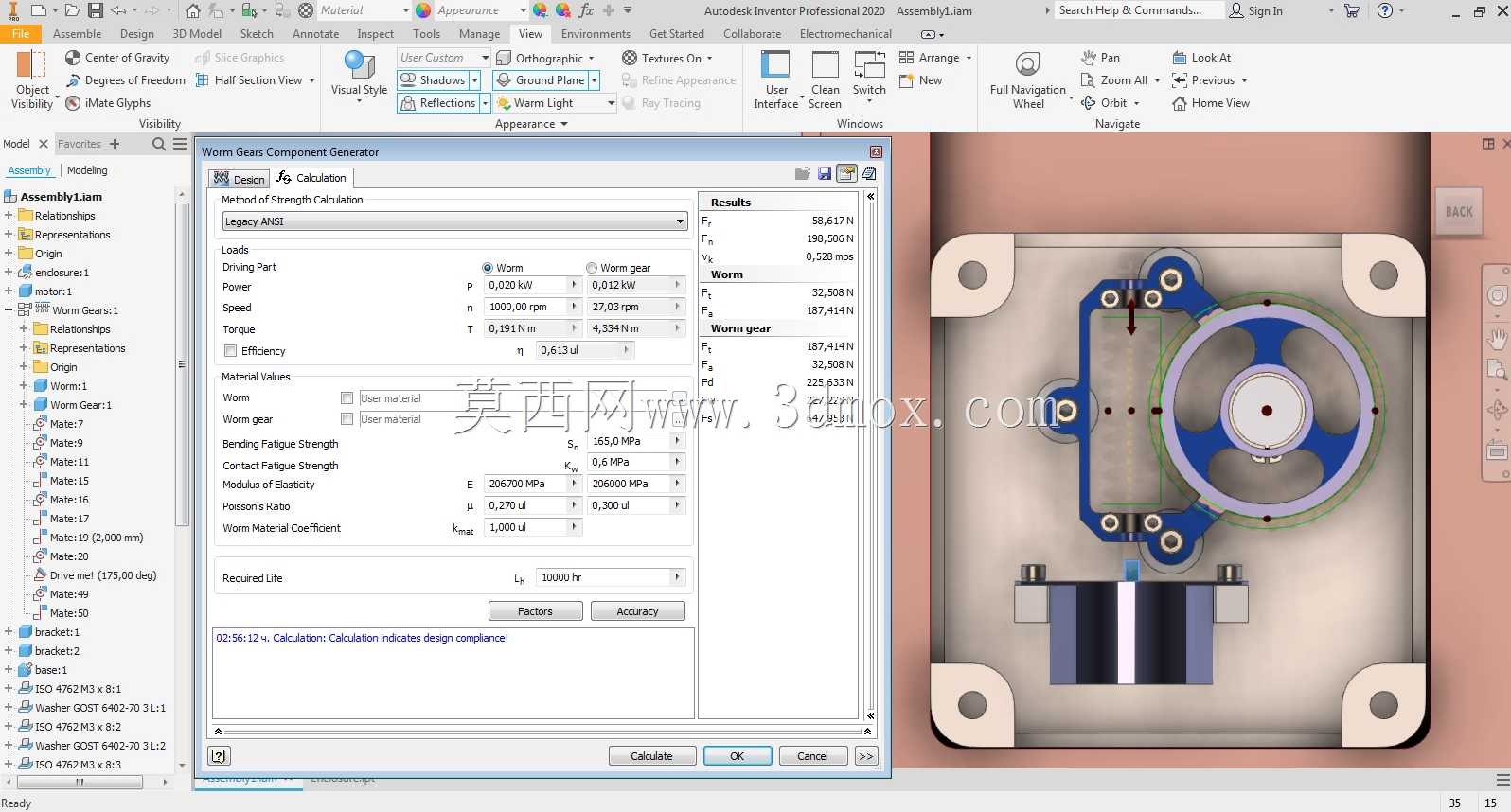The height and width of the screenshot is (812, 1511).
Task: Open the dialog help question-mark icon
Action: click(219, 756)
